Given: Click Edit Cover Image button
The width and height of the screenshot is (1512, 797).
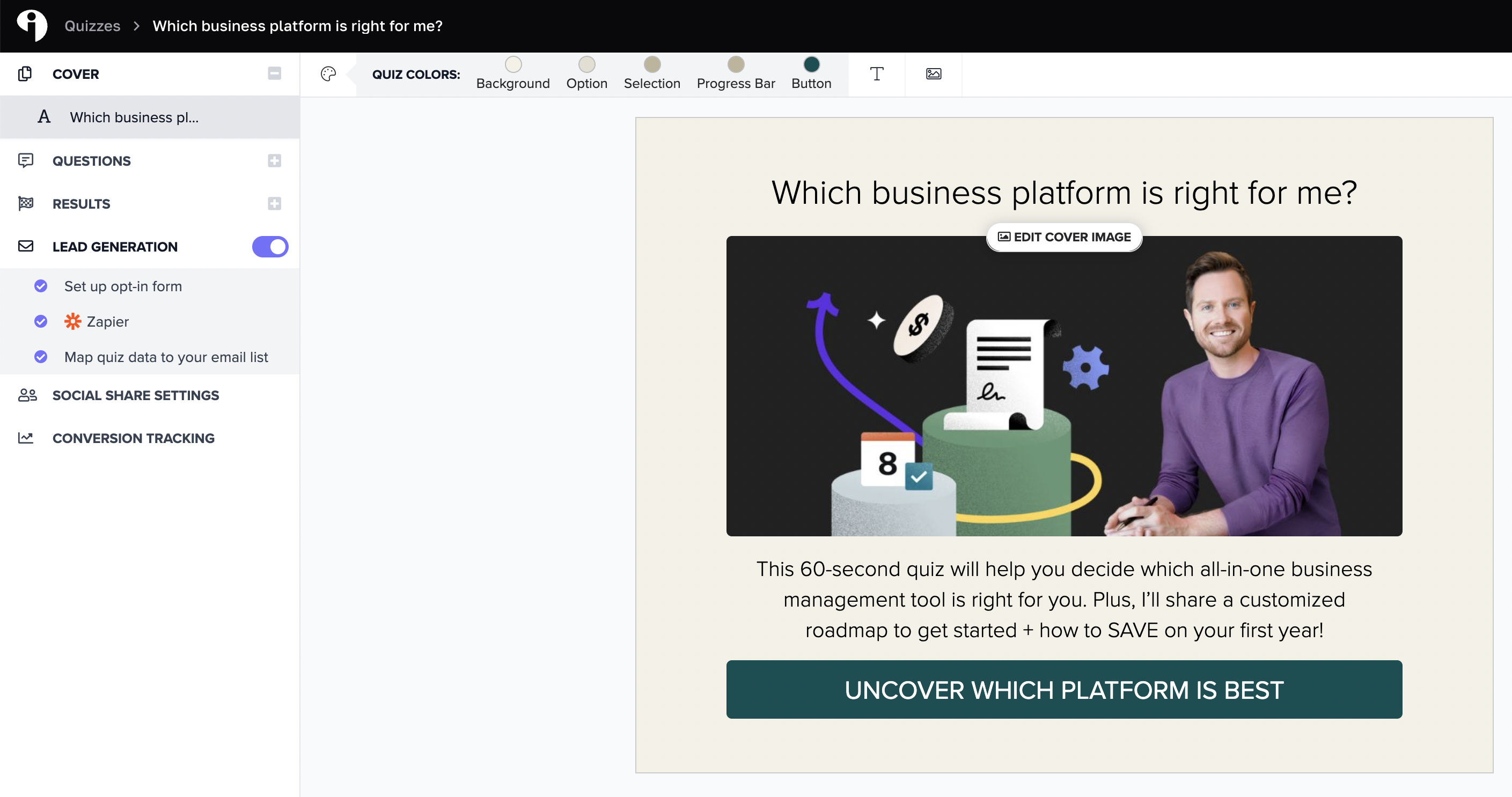Looking at the screenshot, I should [x=1063, y=237].
